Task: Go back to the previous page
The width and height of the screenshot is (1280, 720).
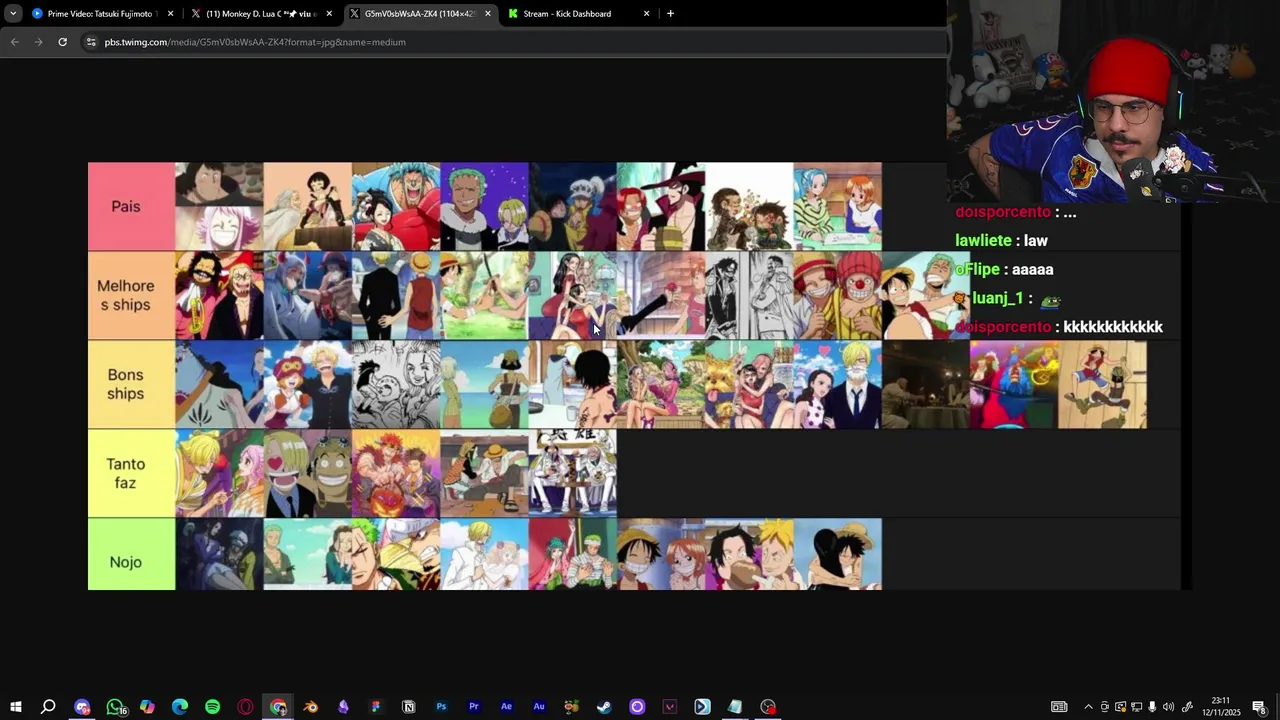Action: [14, 42]
